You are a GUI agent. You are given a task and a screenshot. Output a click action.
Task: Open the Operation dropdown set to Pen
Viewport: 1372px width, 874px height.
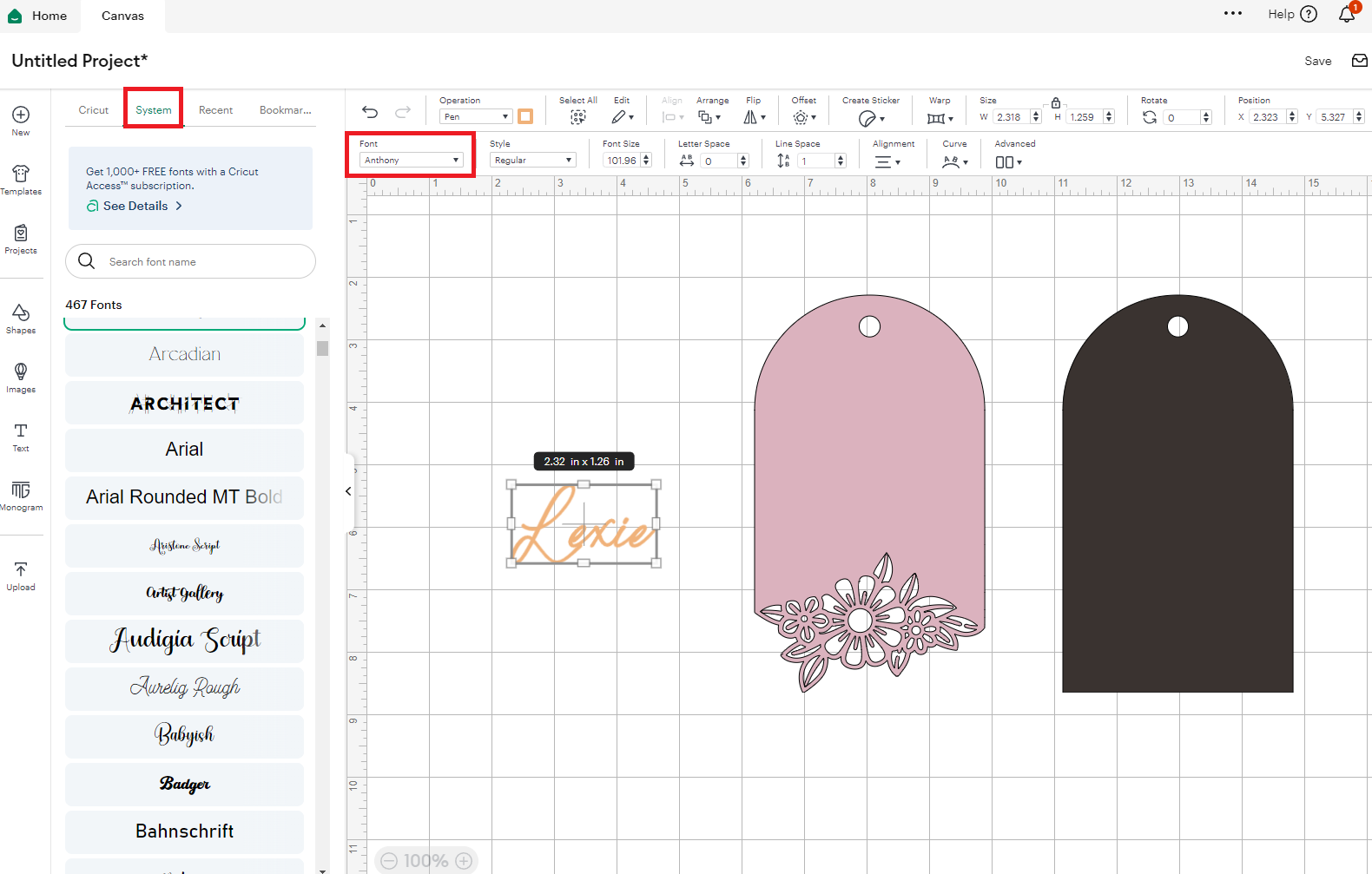tap(476, 117)
